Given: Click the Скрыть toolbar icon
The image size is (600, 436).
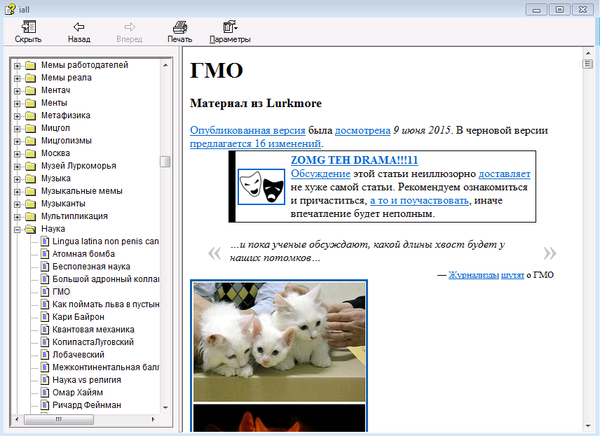Looking at the screenshot, I should coord(29,27).
